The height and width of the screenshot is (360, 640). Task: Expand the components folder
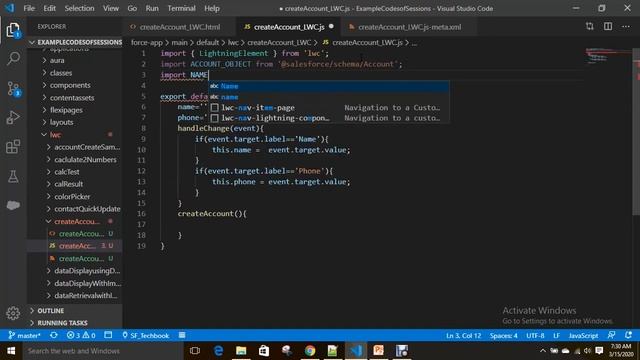(x=70, y=85)
